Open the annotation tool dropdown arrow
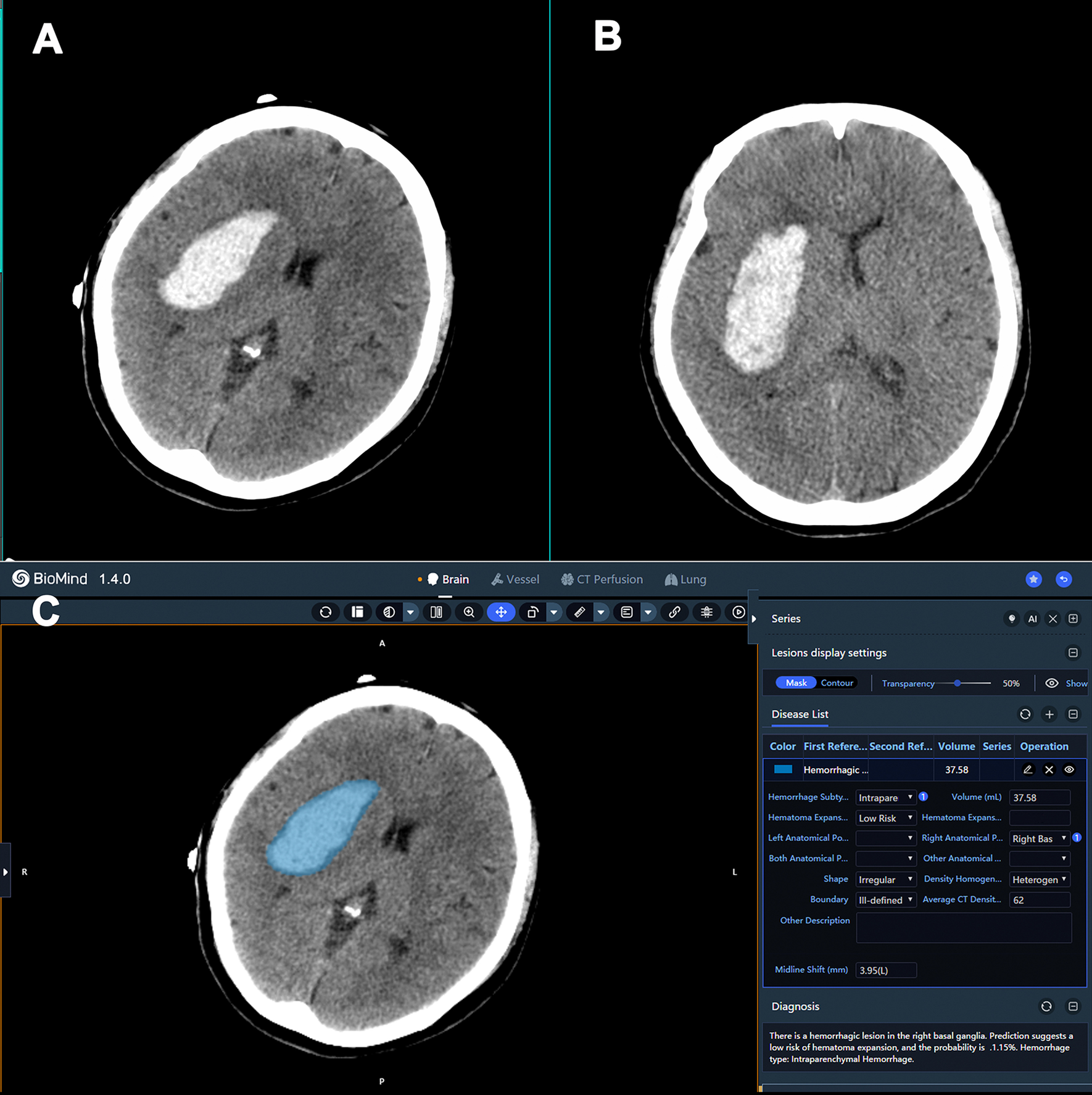 point(648,612)
